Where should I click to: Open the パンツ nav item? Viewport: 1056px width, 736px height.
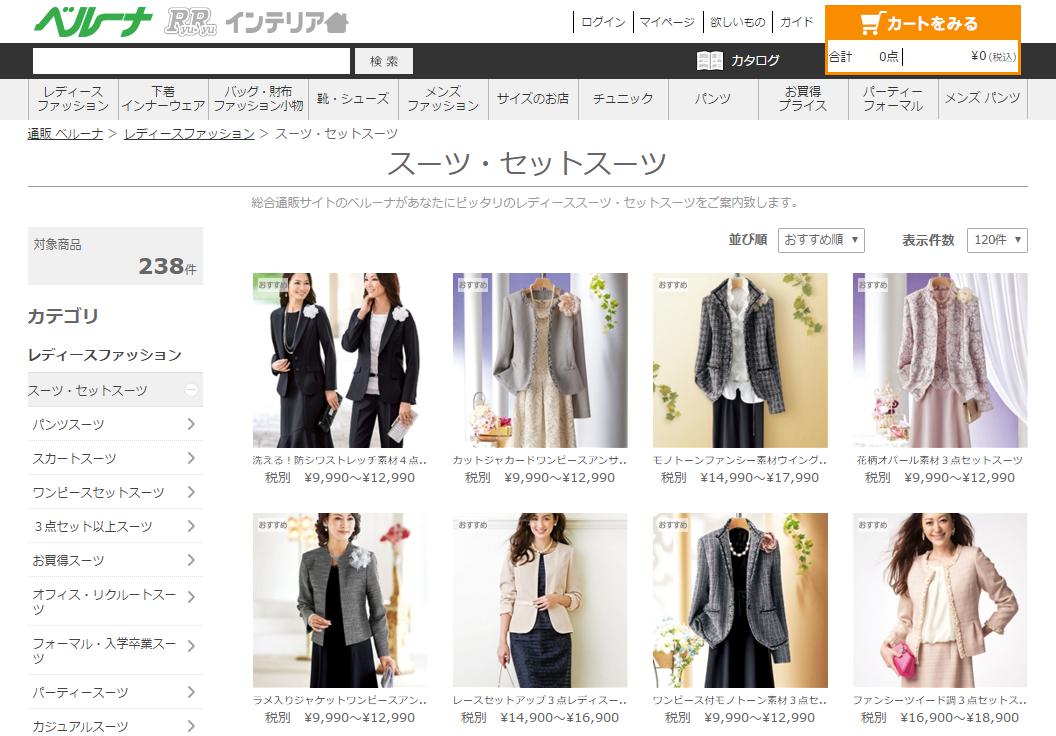tap(713, 99)
